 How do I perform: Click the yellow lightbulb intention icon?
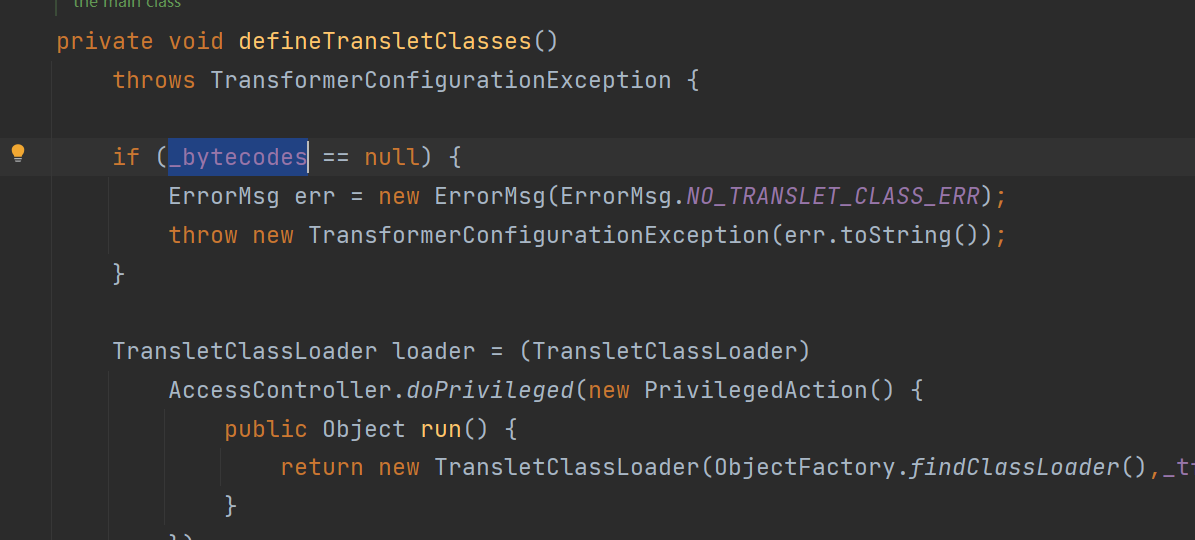tap(18, 154)
